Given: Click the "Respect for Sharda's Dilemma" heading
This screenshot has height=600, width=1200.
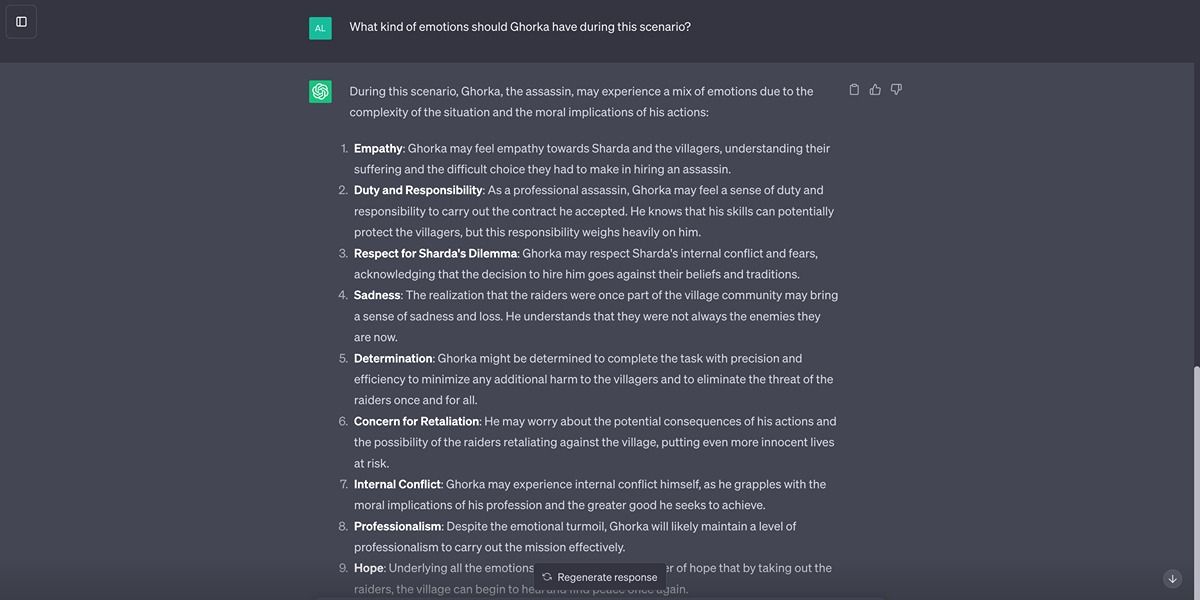Looking at the screenshot, I should [435, 254].
